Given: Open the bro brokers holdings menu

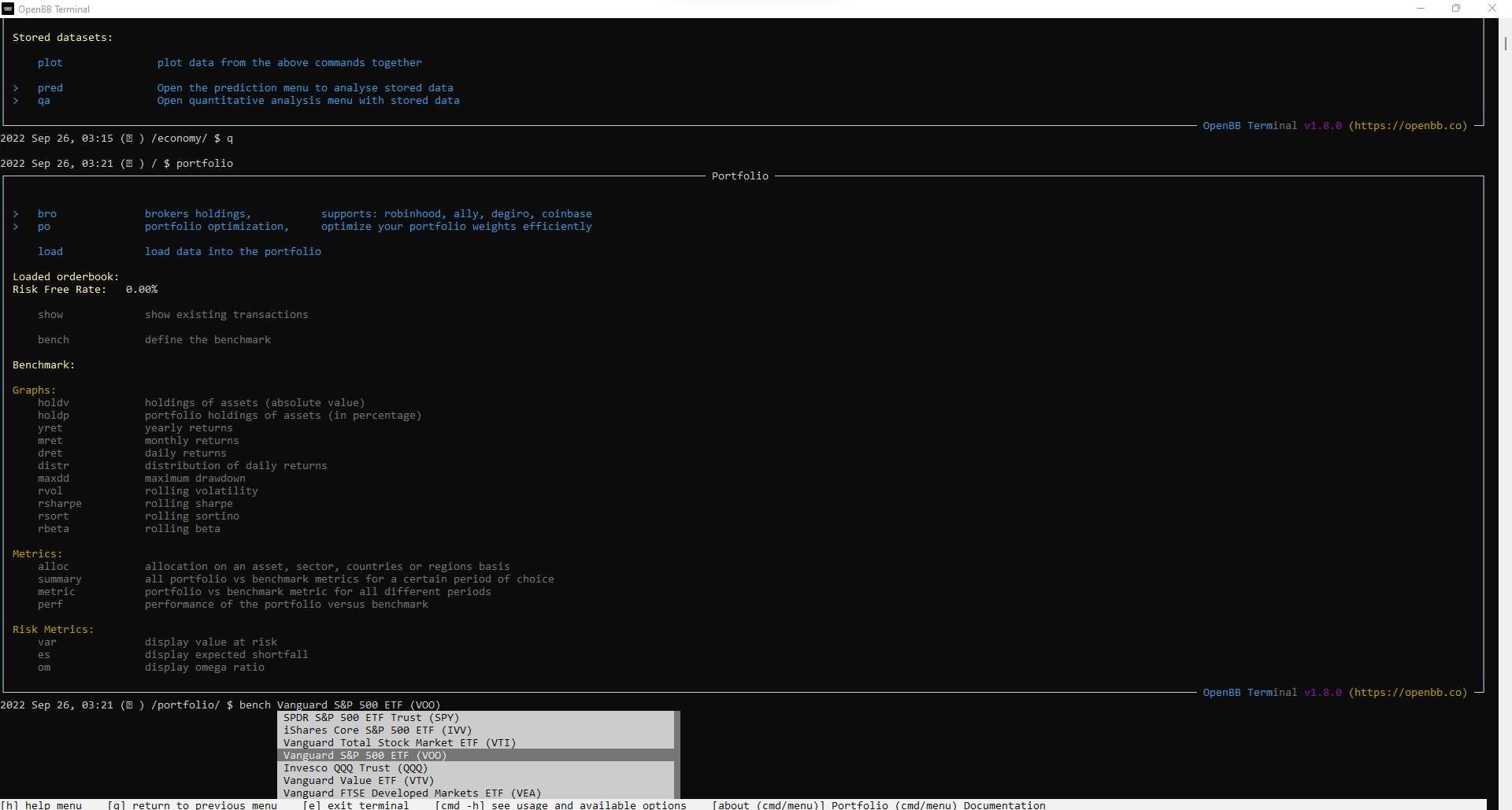Looking at the screenshot, I should click(46, 213).
